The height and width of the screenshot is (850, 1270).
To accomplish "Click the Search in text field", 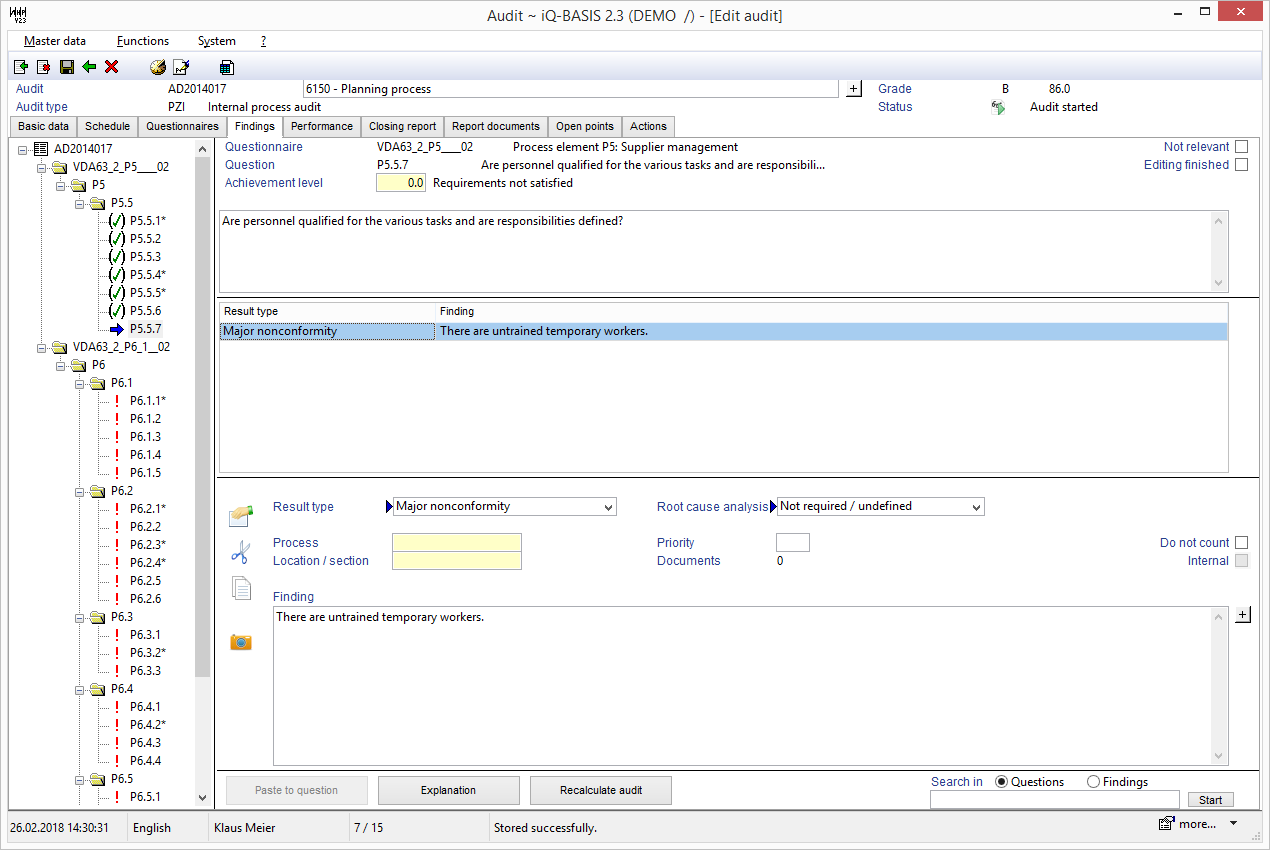I will click(1055, 800).
